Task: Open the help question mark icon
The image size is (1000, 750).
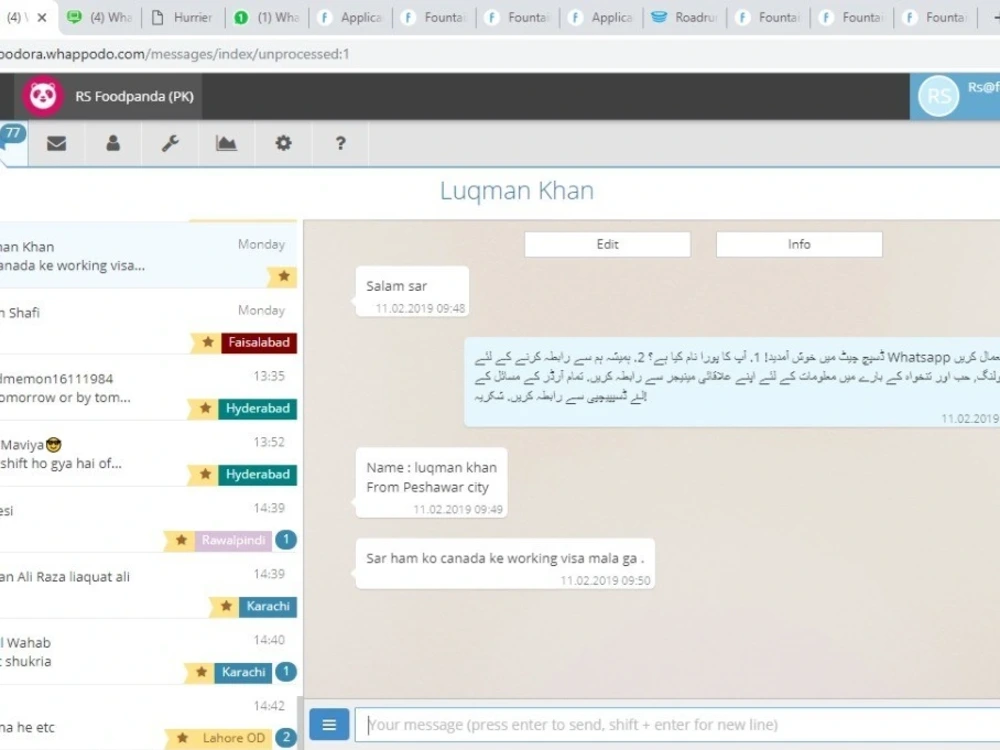Action: click(341, 143)
